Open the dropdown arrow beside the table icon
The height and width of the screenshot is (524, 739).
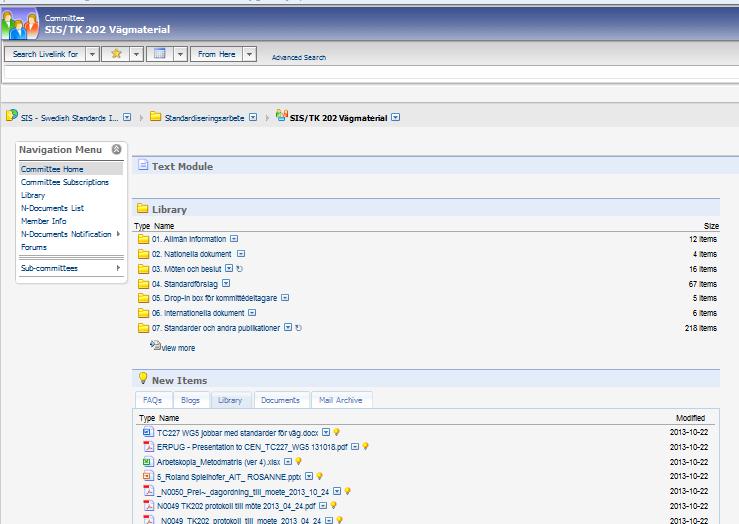pos(181,54)
